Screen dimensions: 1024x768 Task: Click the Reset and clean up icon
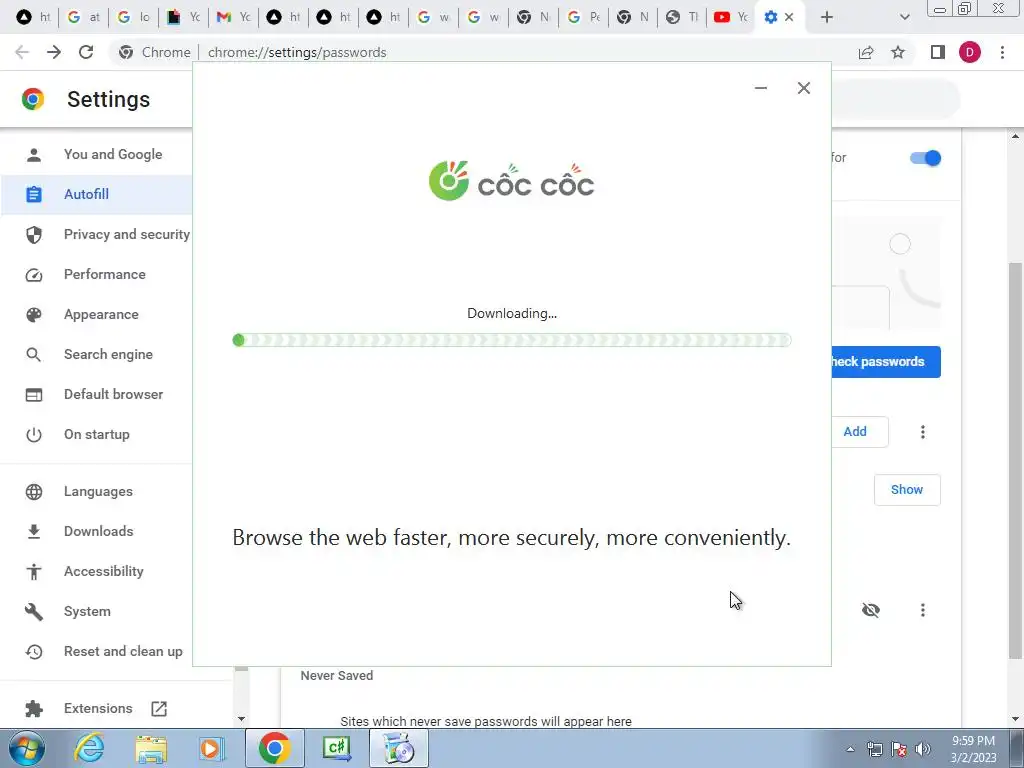point(33,651)
